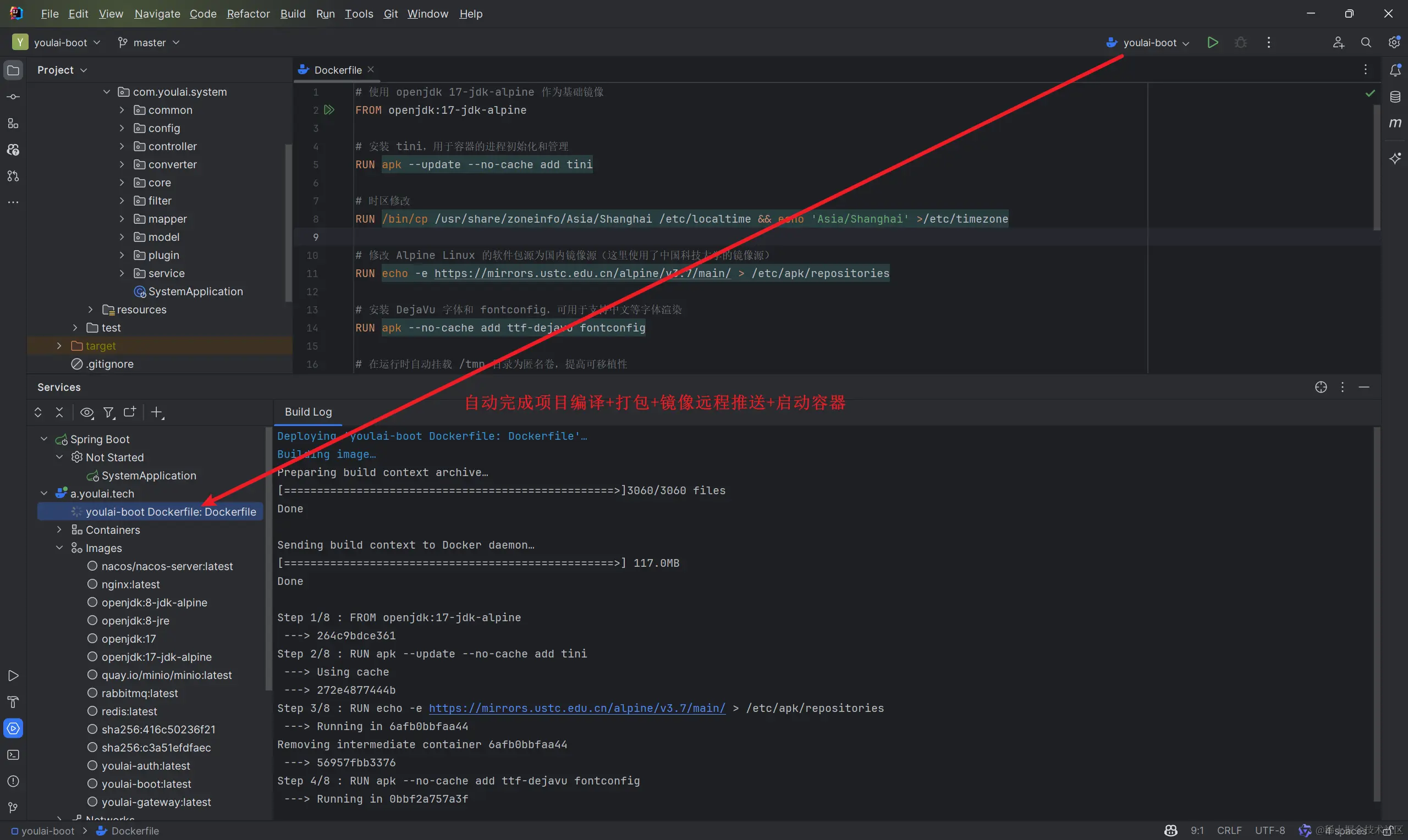
Task: Click the Debug bug icon
Action: (x=1240, y=42)
